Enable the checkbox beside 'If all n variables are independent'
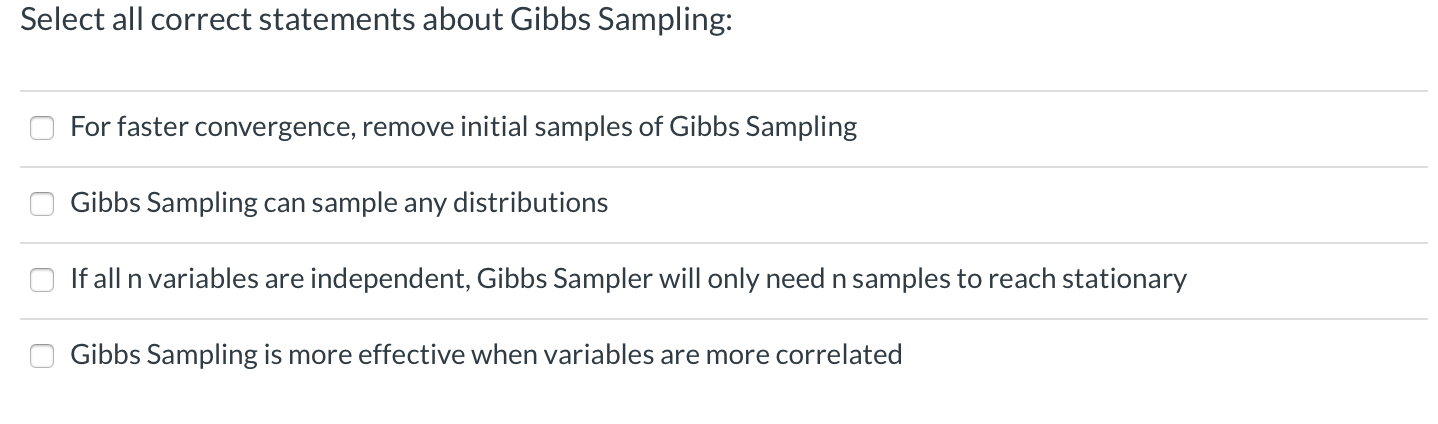Viewport: 1438px width, 424px height. click(x=42, y=280)
